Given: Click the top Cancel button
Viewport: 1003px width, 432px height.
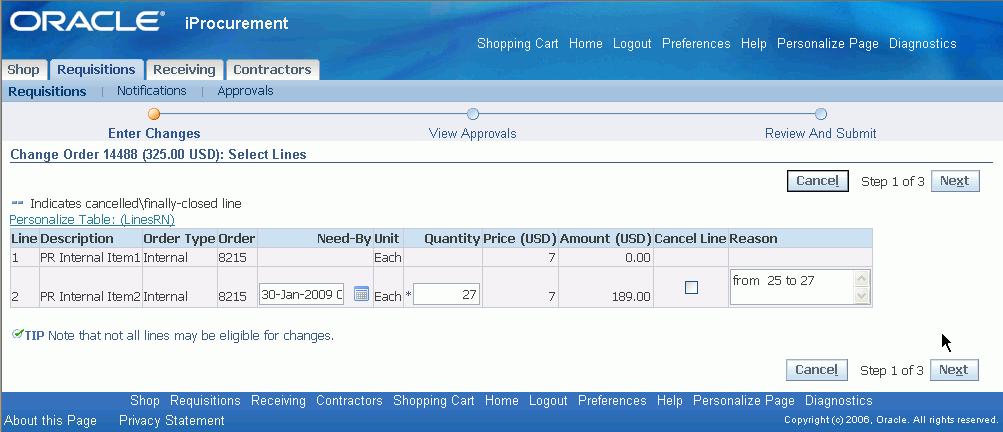Looking at the screenshot, I should click(x=817, y=181).
